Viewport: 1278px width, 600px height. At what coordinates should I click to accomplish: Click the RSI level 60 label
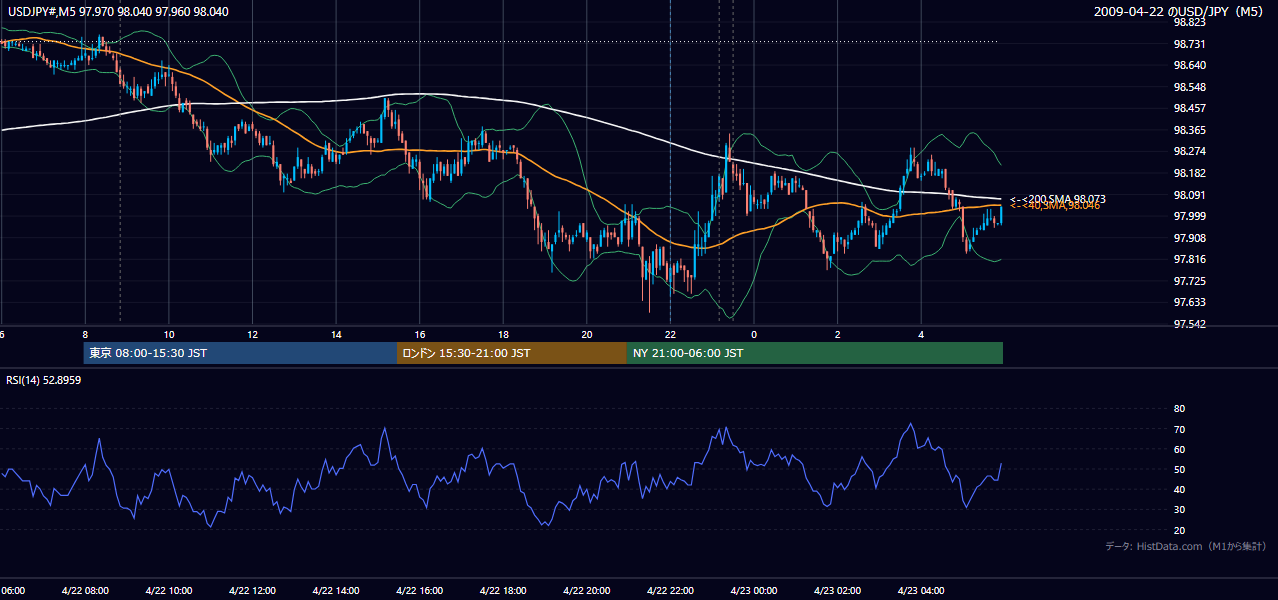(1179, 449)
